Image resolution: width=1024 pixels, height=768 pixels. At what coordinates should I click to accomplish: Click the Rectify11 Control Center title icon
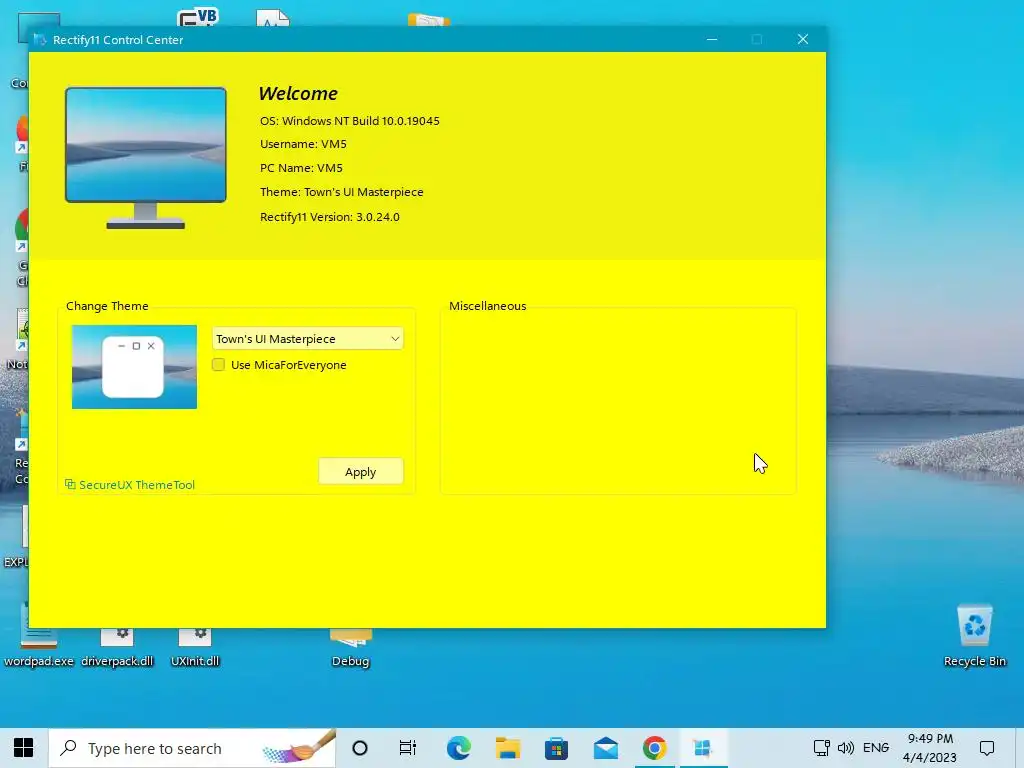(x=40, y=40)
